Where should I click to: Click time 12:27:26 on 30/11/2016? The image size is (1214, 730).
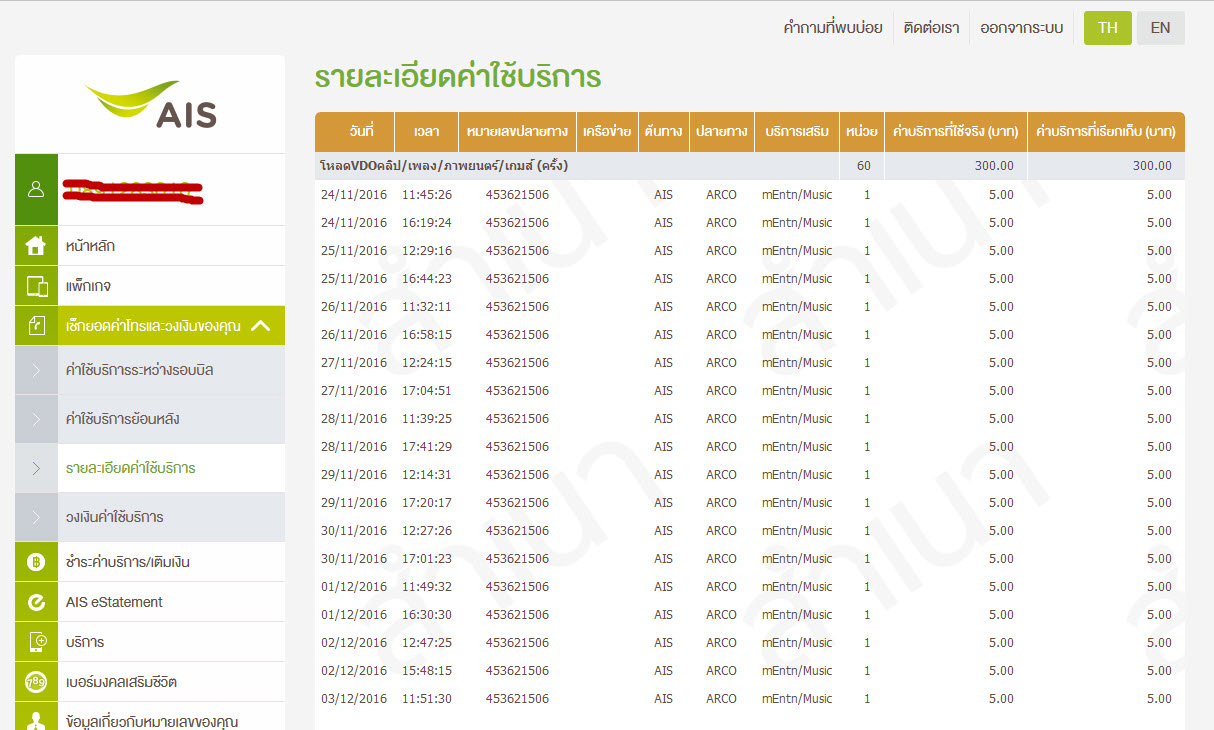click(427, 531)
